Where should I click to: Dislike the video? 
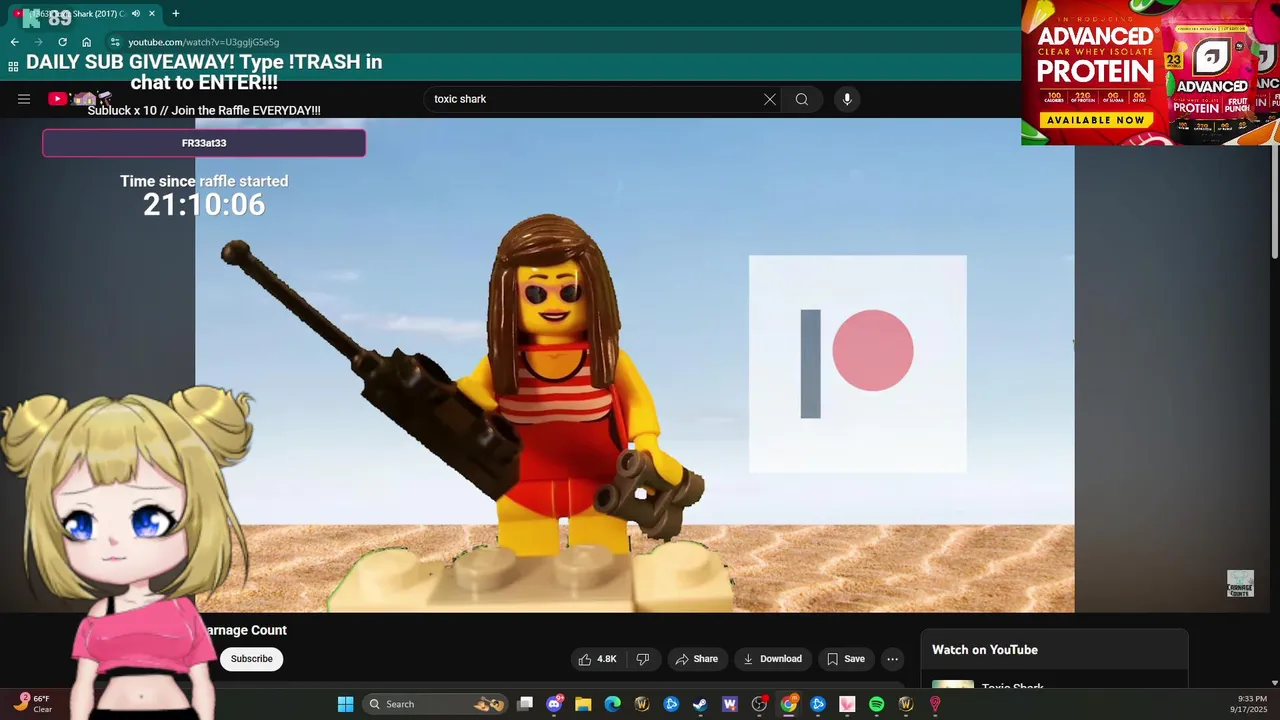643,659
